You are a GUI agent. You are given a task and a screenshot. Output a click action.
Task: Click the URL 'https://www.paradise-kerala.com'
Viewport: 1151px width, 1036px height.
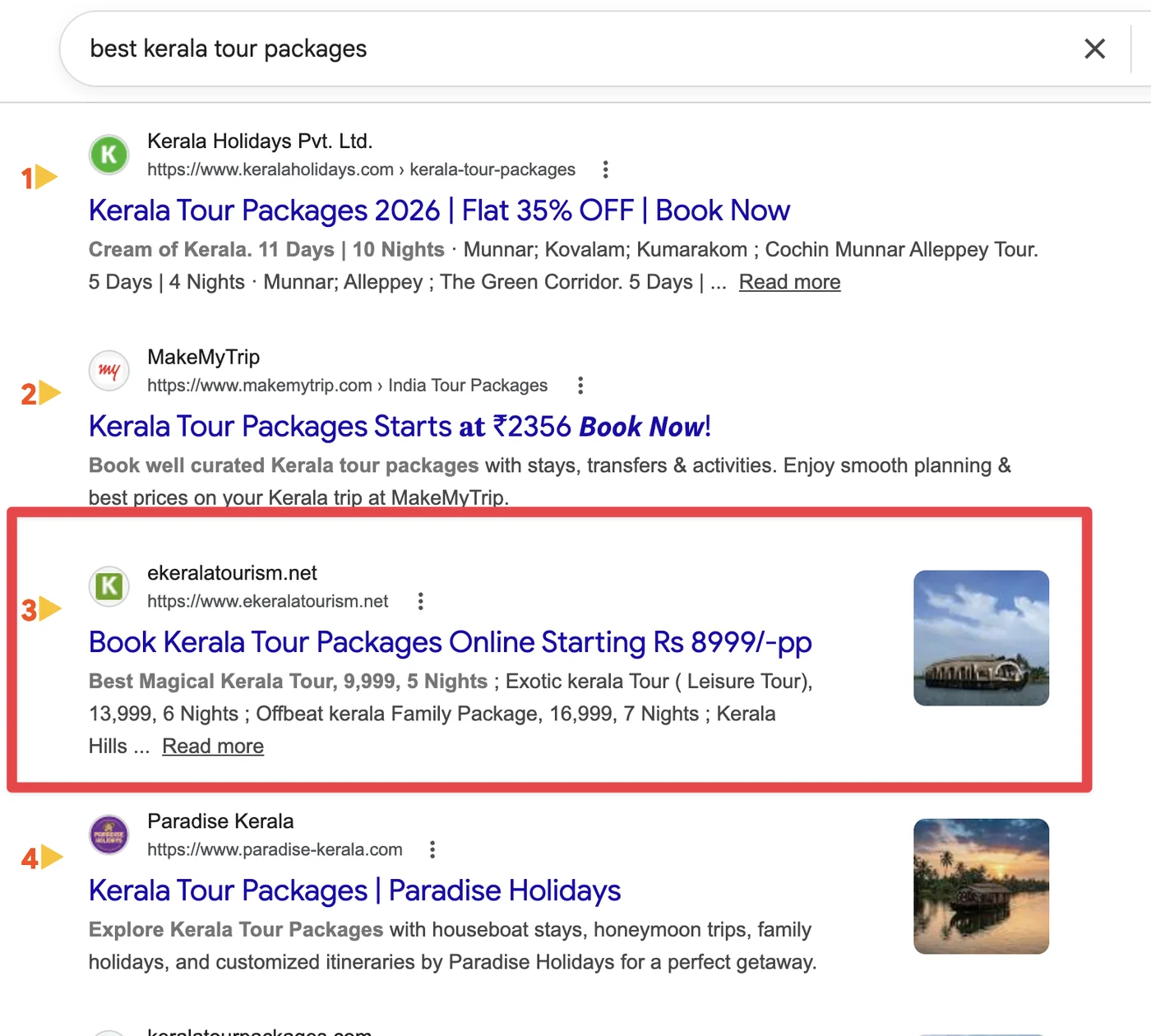point(275,849)
